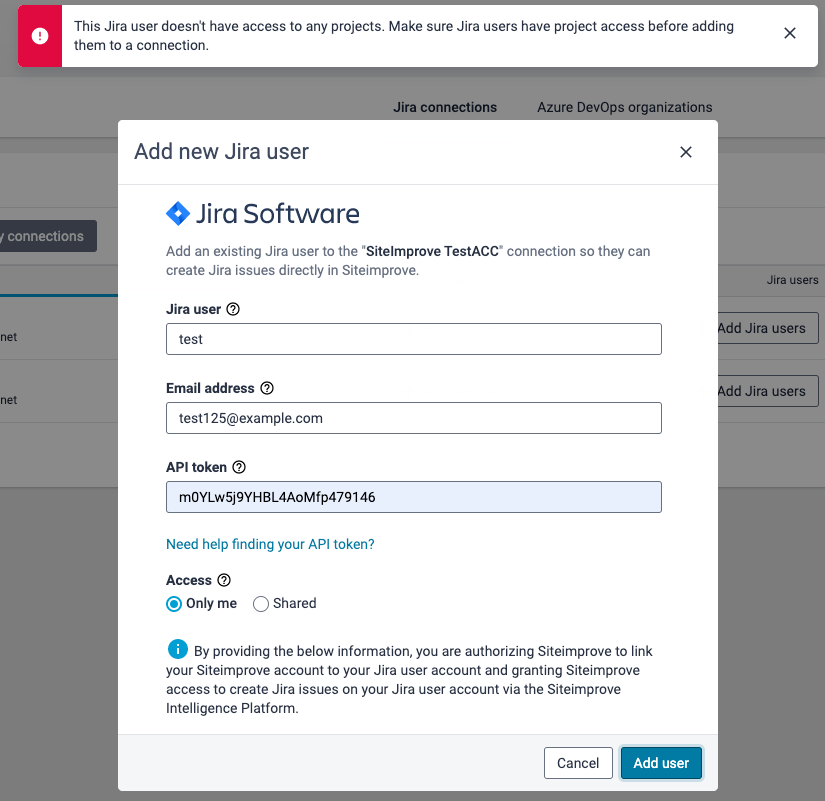Switch to Jira connections tab

click(x=445, y=107)
